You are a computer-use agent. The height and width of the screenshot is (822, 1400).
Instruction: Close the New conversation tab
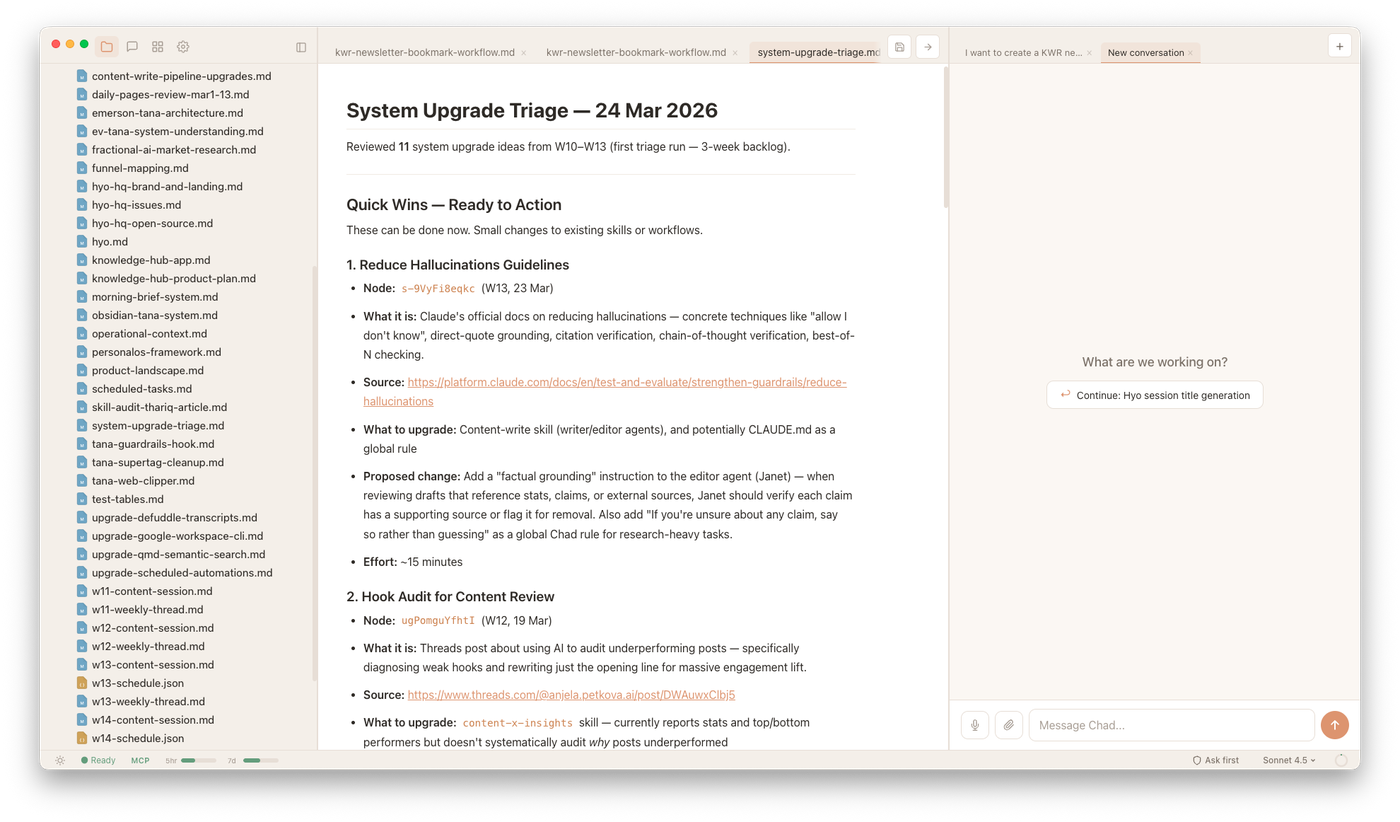tap(1190, 53)
